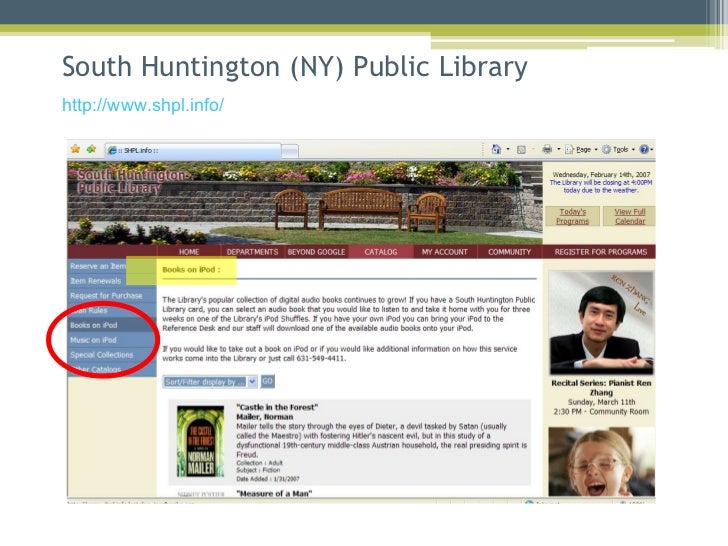Select Loan Rules in sidebar
Screen dimensions: 728x546
tap(112, 311)
